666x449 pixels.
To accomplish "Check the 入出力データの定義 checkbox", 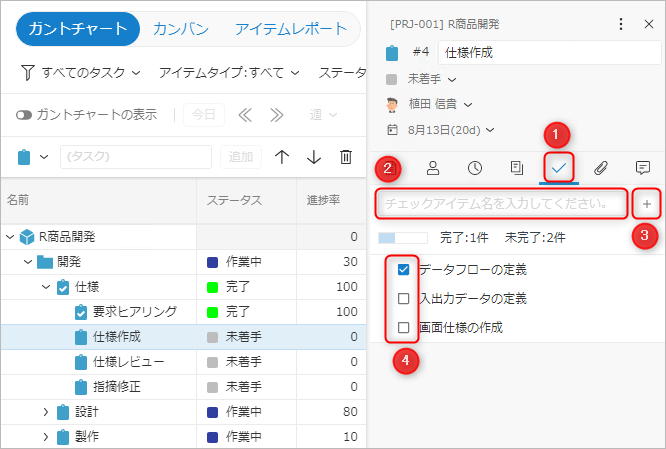I will point(403,298).
